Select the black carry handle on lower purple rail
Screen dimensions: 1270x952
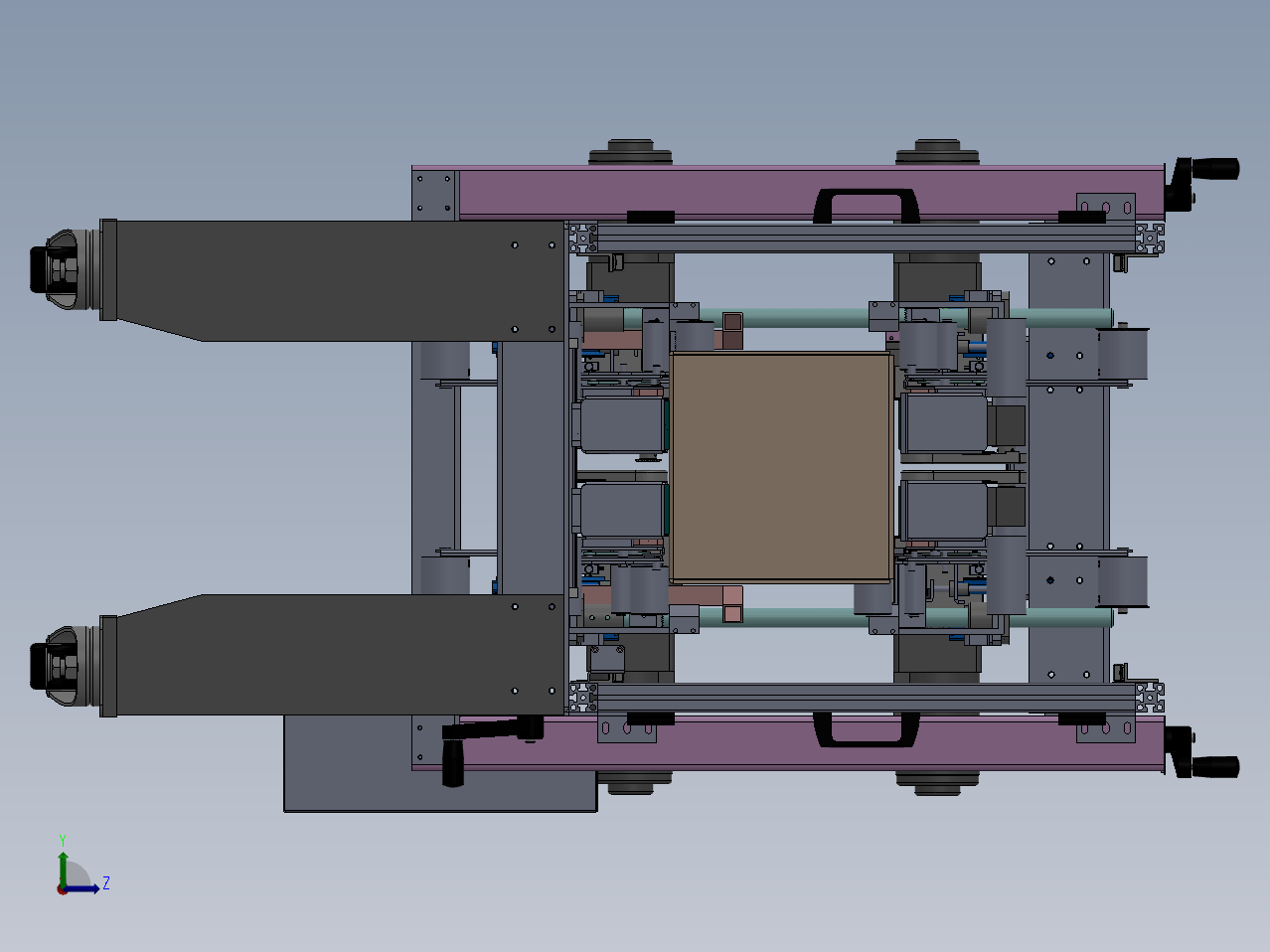(866, 728)
